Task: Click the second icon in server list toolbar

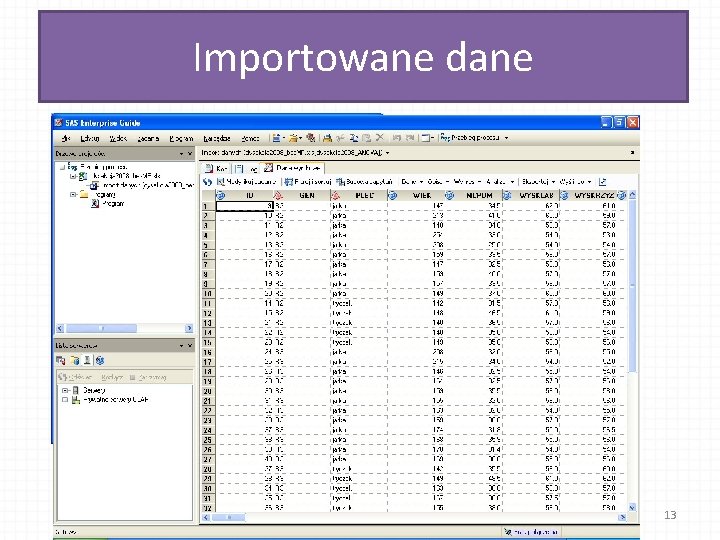Action: tap(75, 360)
